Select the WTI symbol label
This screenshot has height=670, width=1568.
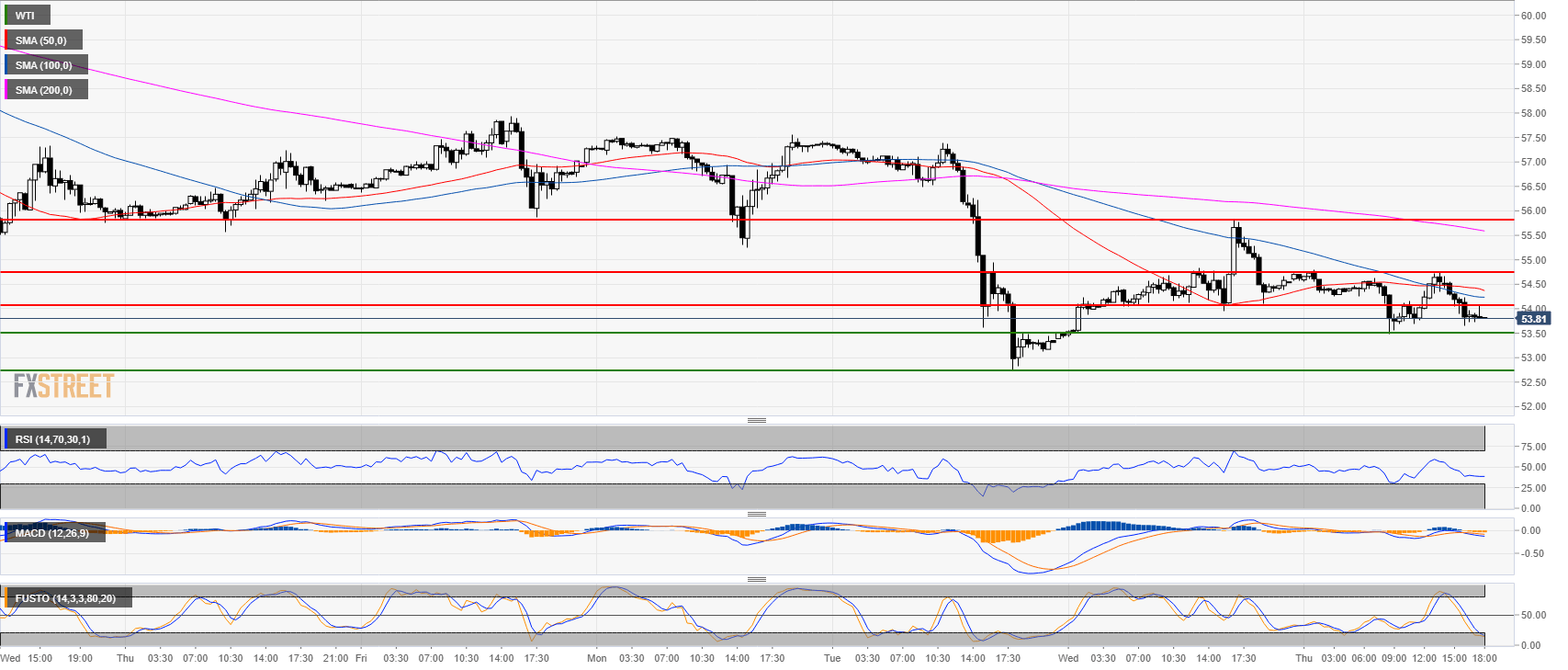(x=26, y=16)
